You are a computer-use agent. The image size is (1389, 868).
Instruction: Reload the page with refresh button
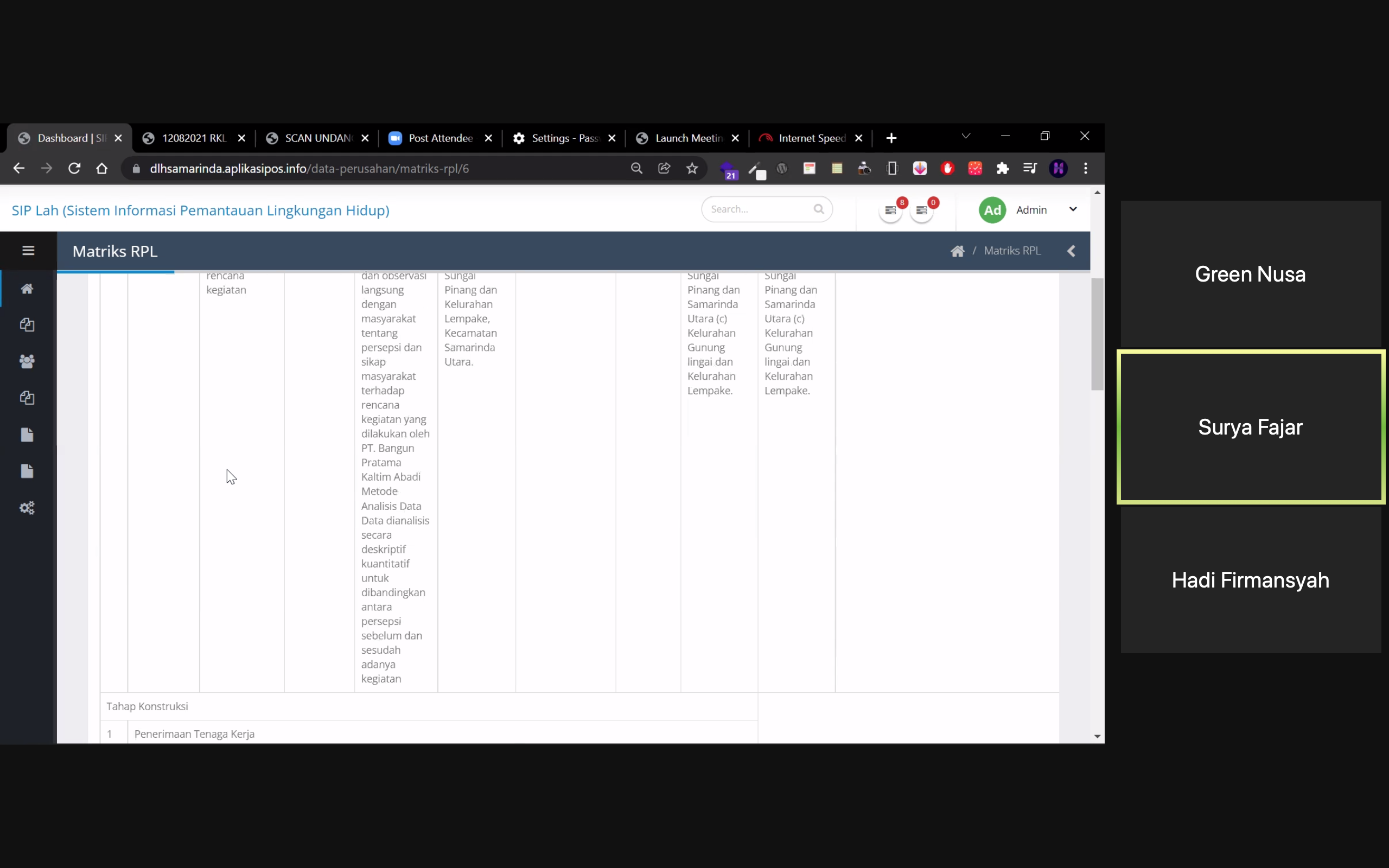pyautogui.click(x=74, y=169)
